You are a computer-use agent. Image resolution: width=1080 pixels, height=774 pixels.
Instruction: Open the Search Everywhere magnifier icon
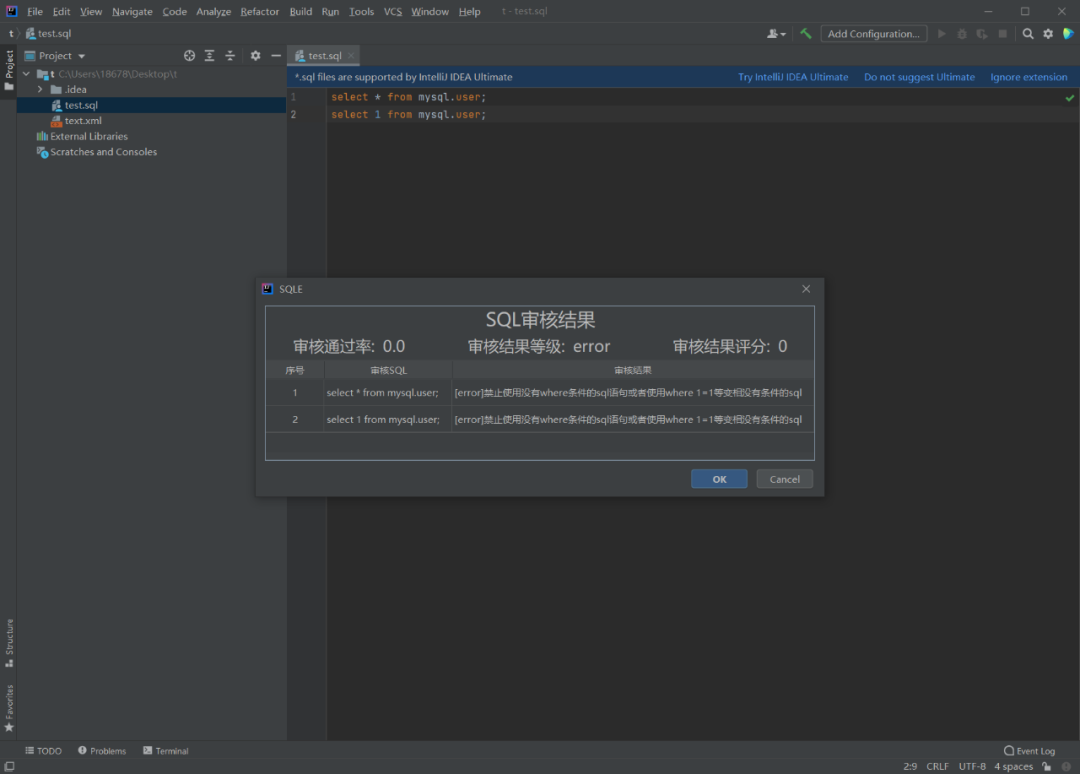click(1027, 33)
